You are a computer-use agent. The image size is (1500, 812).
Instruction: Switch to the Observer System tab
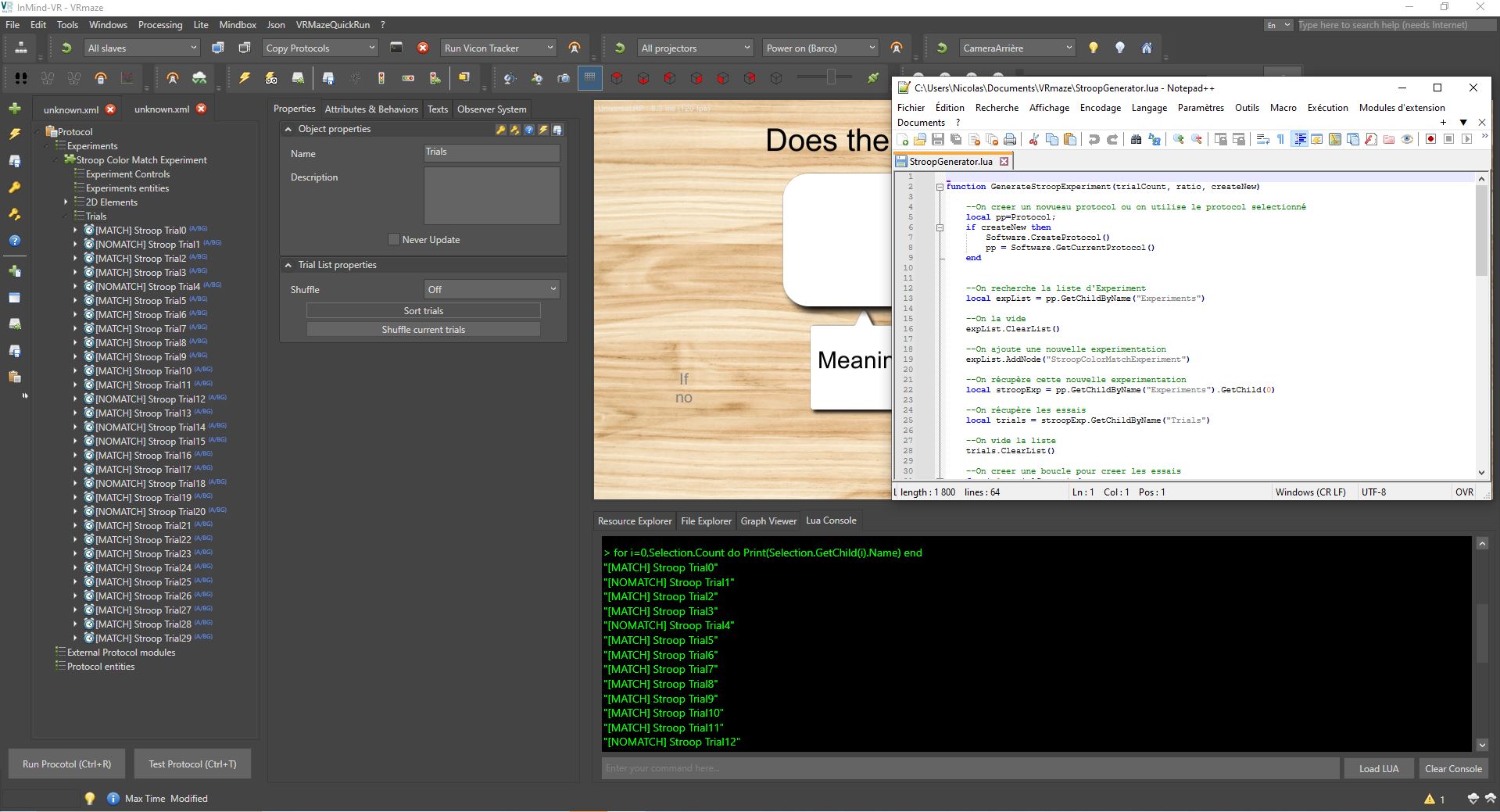(x=492, y=109)
